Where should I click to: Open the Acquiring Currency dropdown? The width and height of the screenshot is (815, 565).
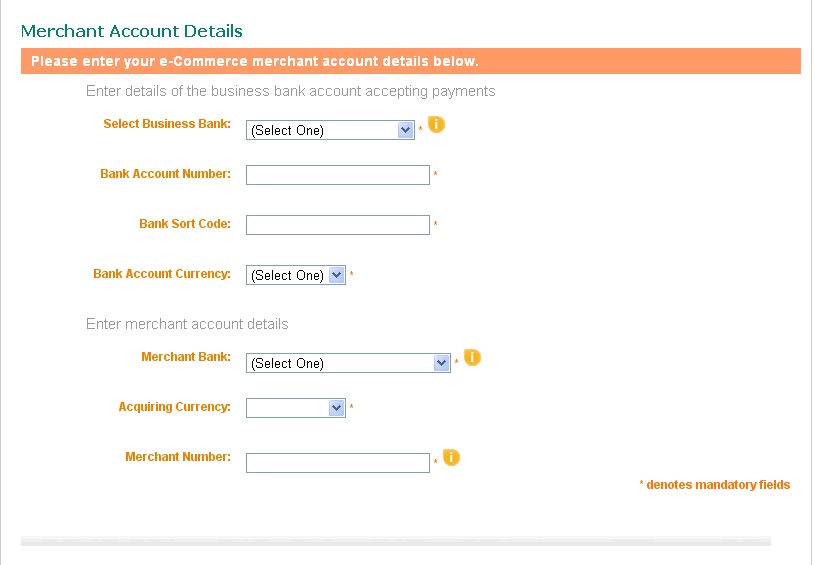(296, 408)
